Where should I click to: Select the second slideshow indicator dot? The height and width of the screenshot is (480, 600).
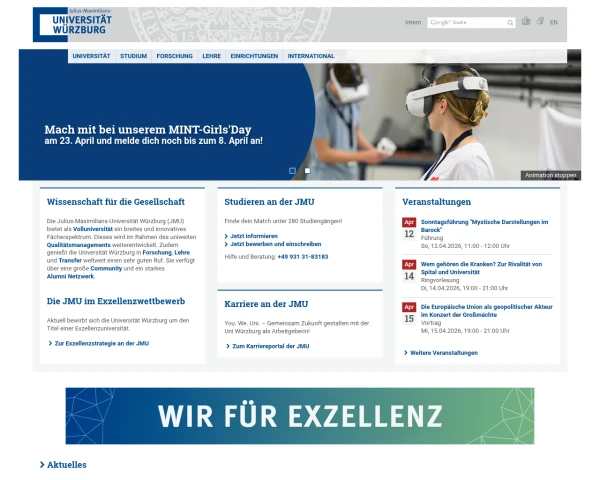click(307, 171)
